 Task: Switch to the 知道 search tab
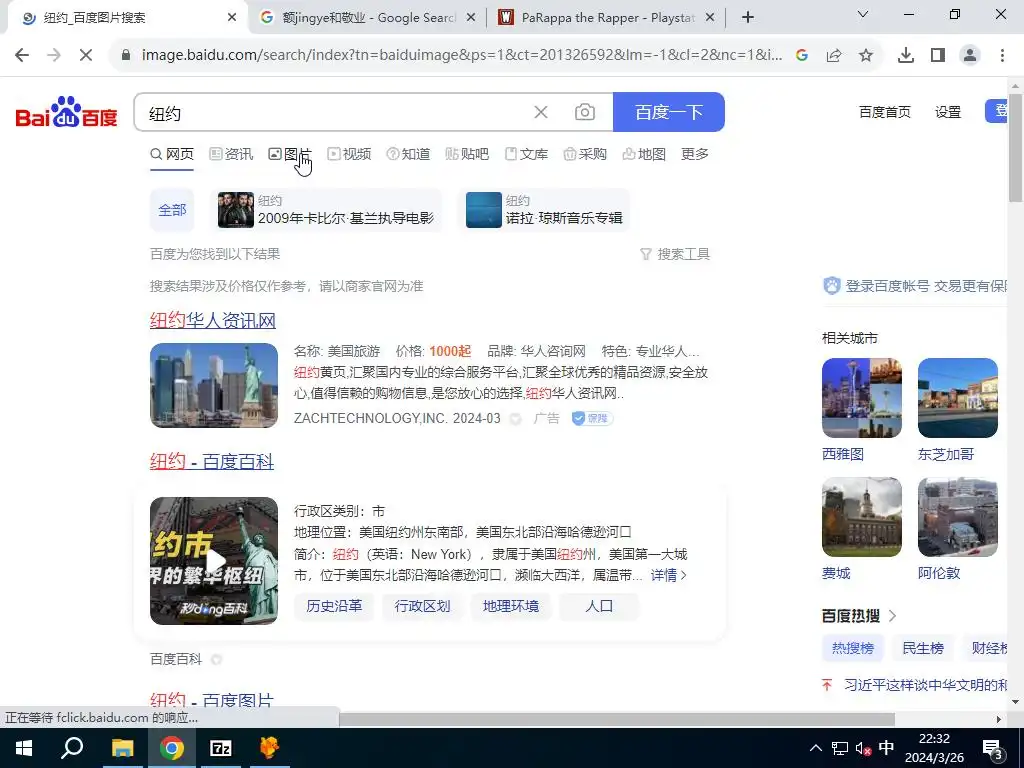click(408, 154)
